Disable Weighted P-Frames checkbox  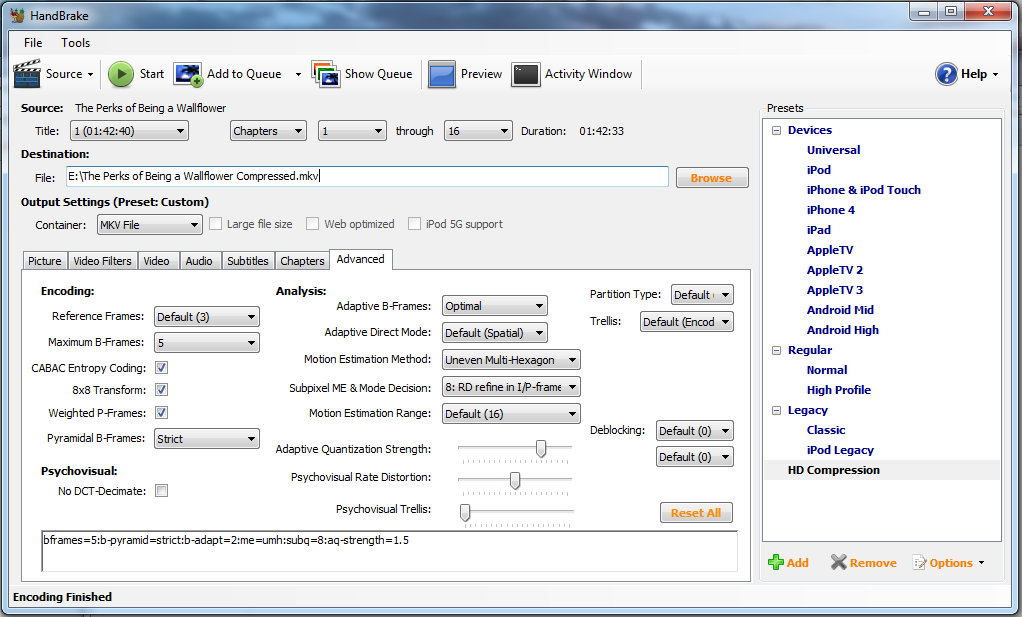(161, 412)
